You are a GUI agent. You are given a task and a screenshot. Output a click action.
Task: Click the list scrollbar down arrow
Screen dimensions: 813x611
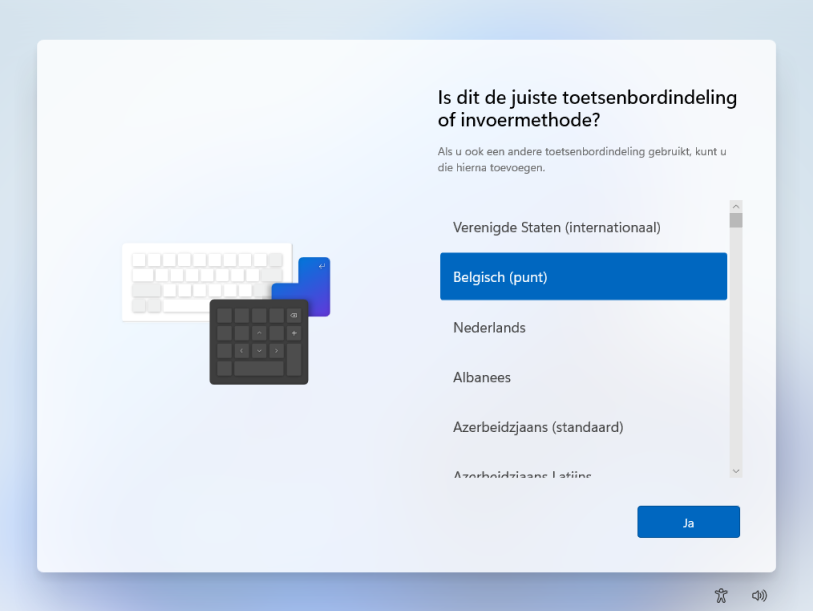pyautogui.click(x=736, y=471)
